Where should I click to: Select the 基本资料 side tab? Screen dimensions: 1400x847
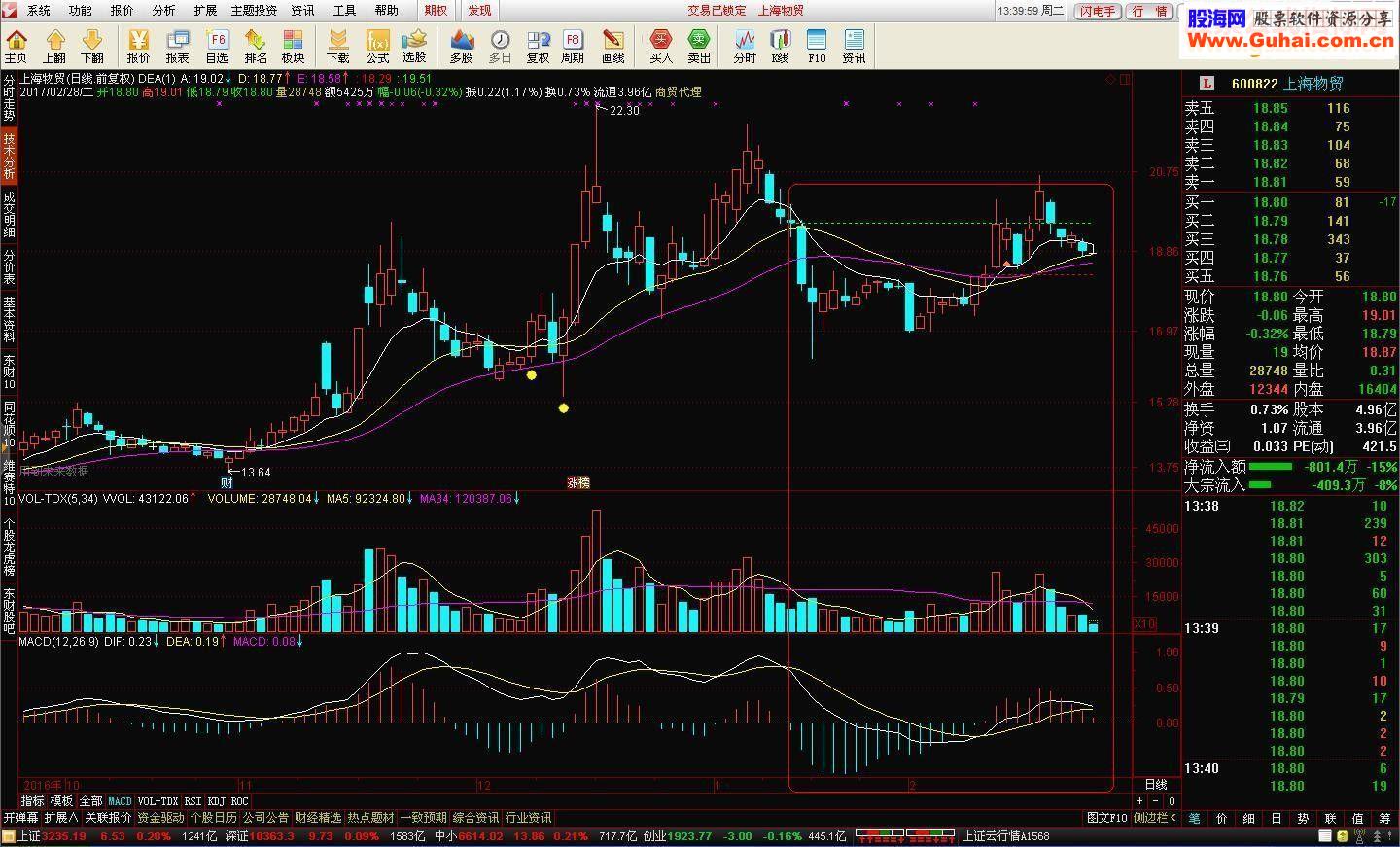[9, 320]
